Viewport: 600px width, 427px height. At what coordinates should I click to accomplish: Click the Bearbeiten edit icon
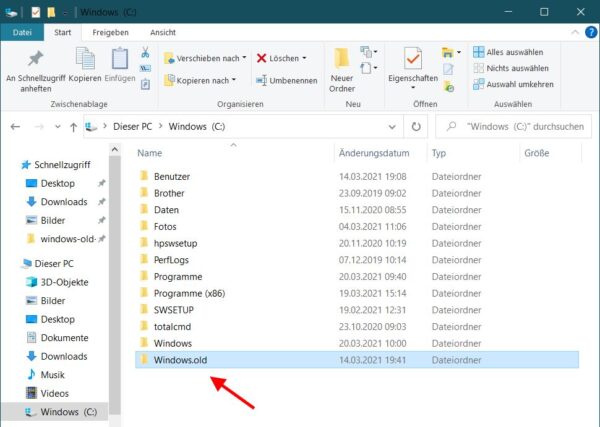click(448, 69)
